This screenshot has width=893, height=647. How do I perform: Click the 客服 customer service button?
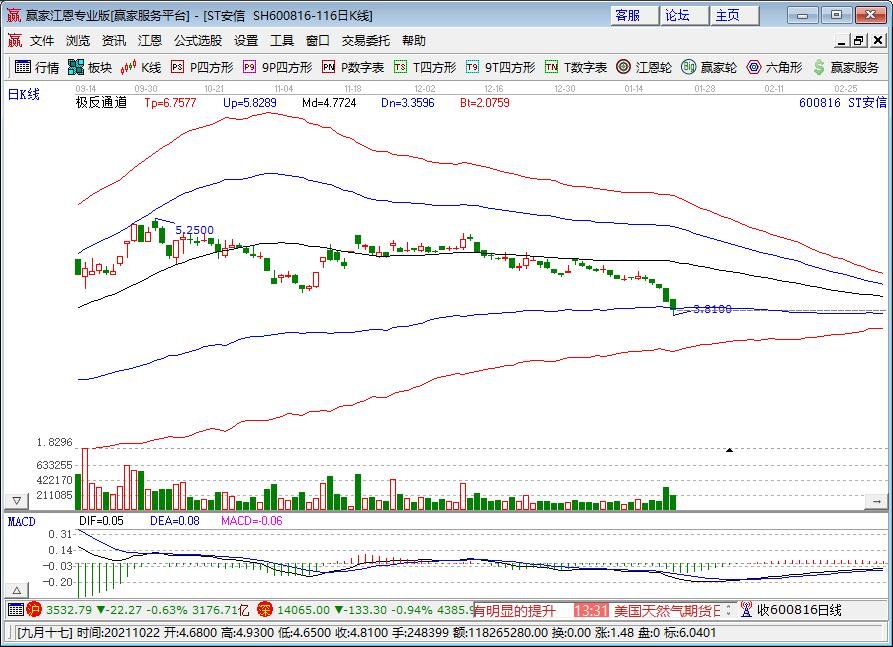click(x=634, y=15)
